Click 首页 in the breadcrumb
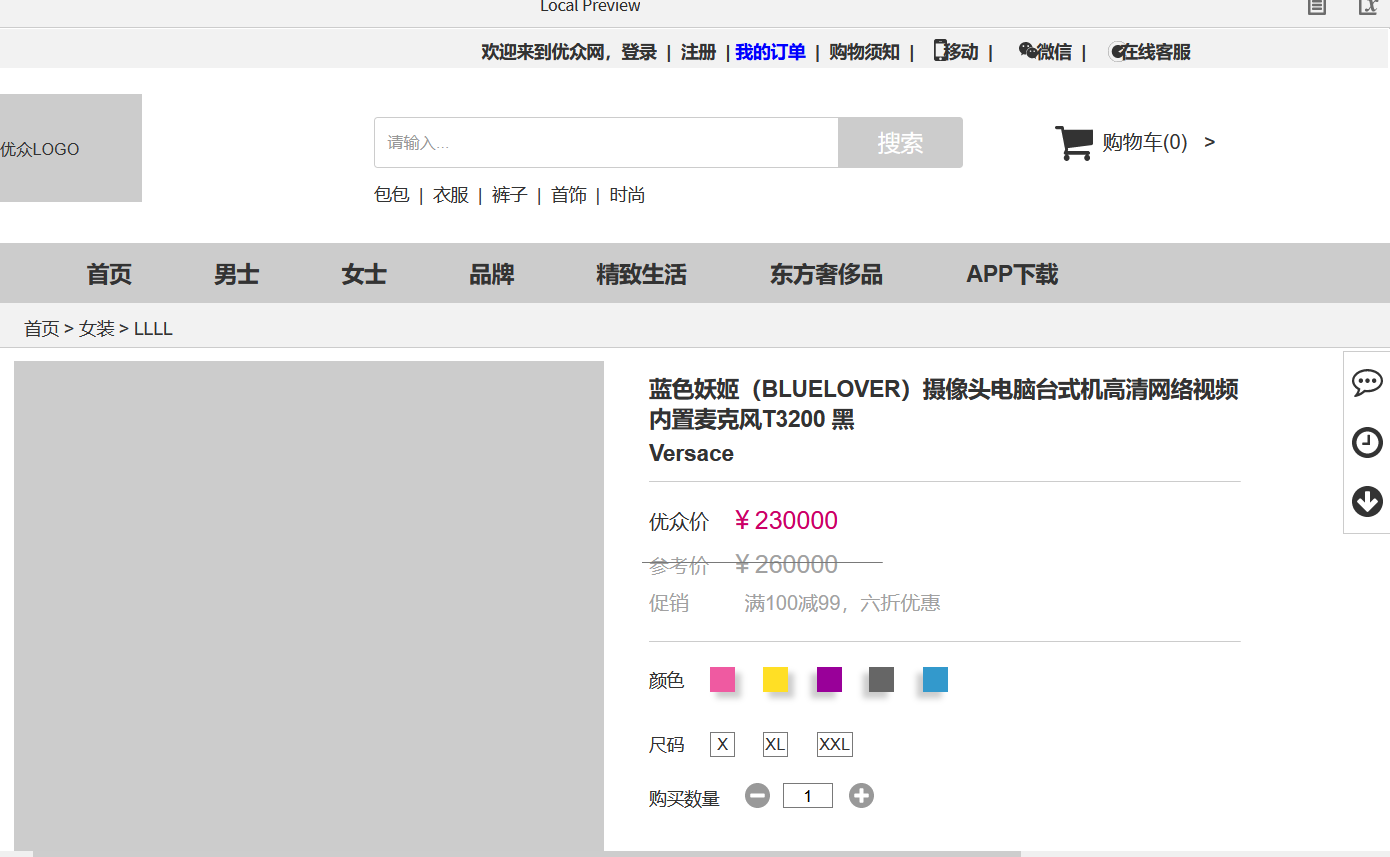1390x857 pixels. click(42, 329)
